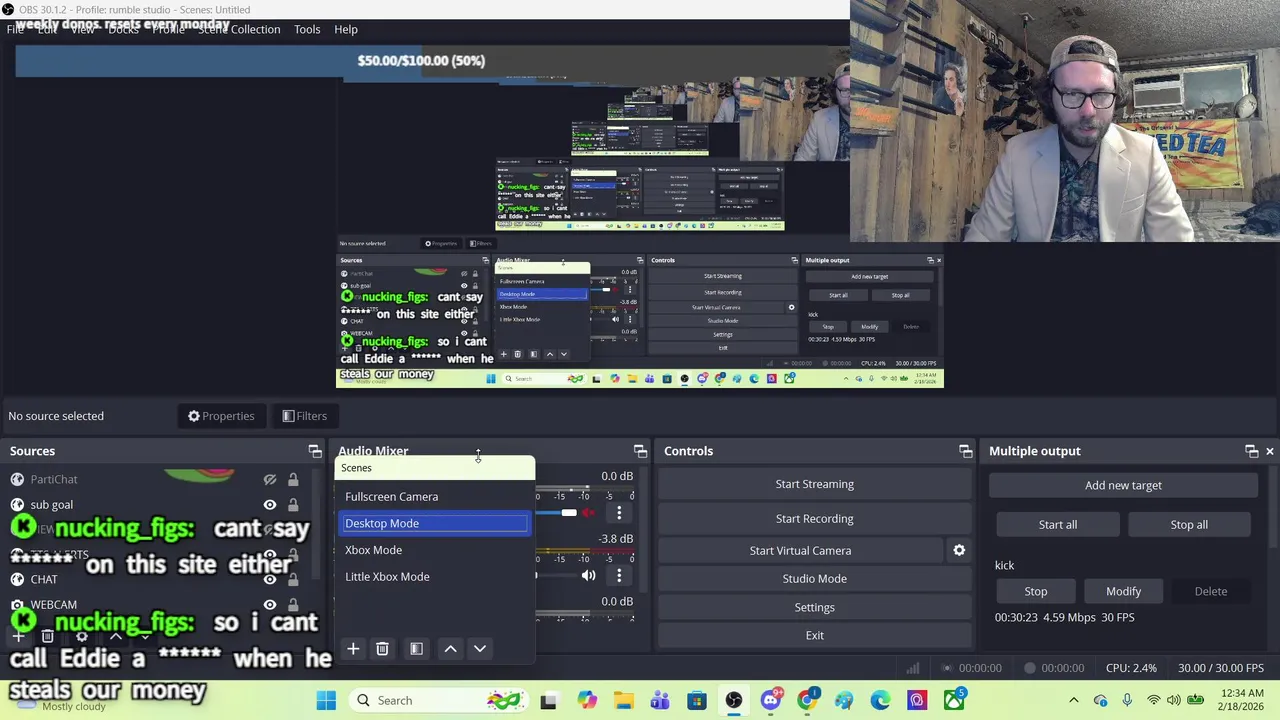Select the Little Xbox Mode scene
The image size is (1280, 720).
434,576
